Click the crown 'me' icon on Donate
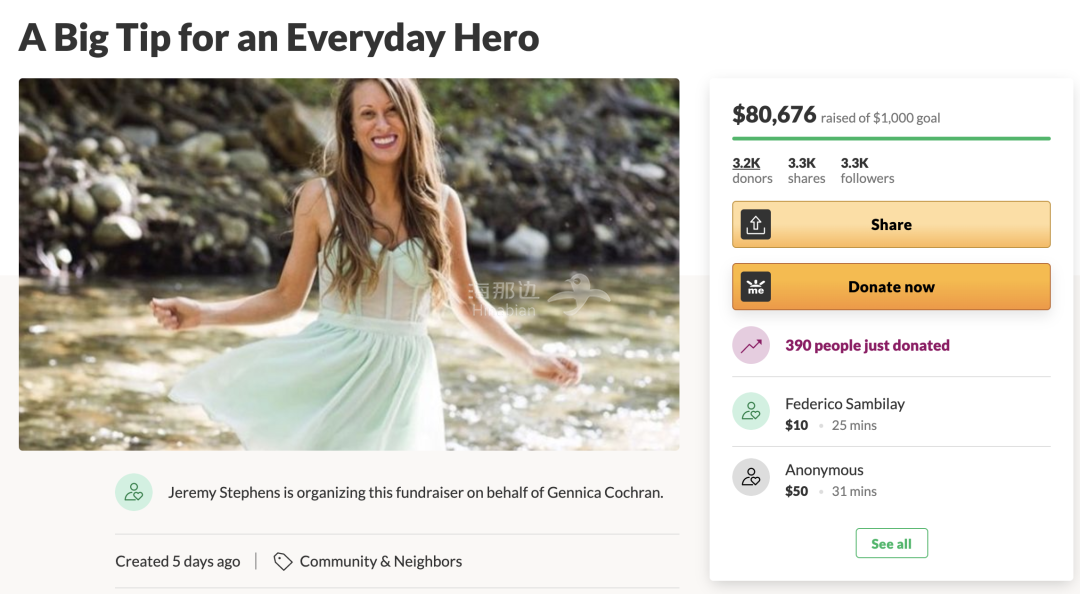 tap(756, 287)
